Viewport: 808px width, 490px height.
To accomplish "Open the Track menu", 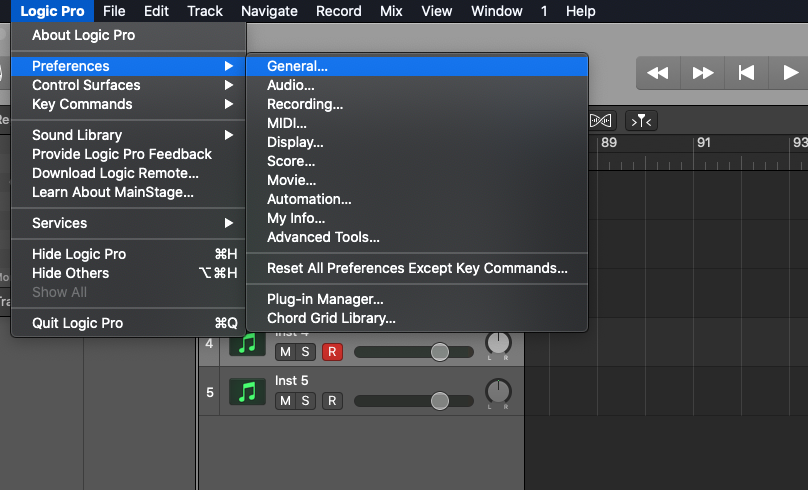I will pos(205,11).
